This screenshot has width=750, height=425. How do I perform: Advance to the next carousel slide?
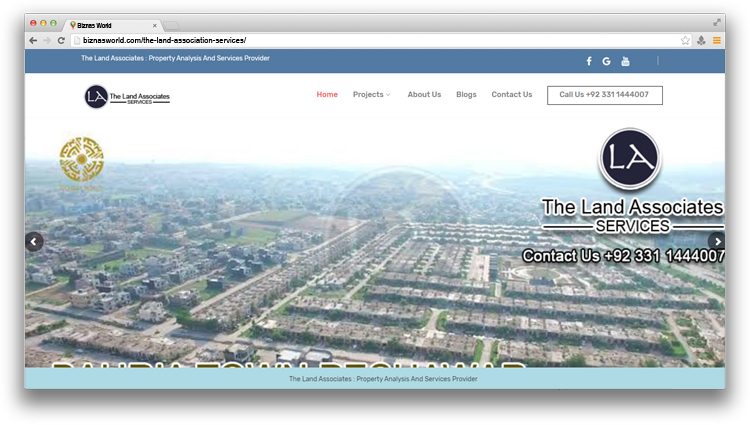pyautogui.click(x=716, y=241)
